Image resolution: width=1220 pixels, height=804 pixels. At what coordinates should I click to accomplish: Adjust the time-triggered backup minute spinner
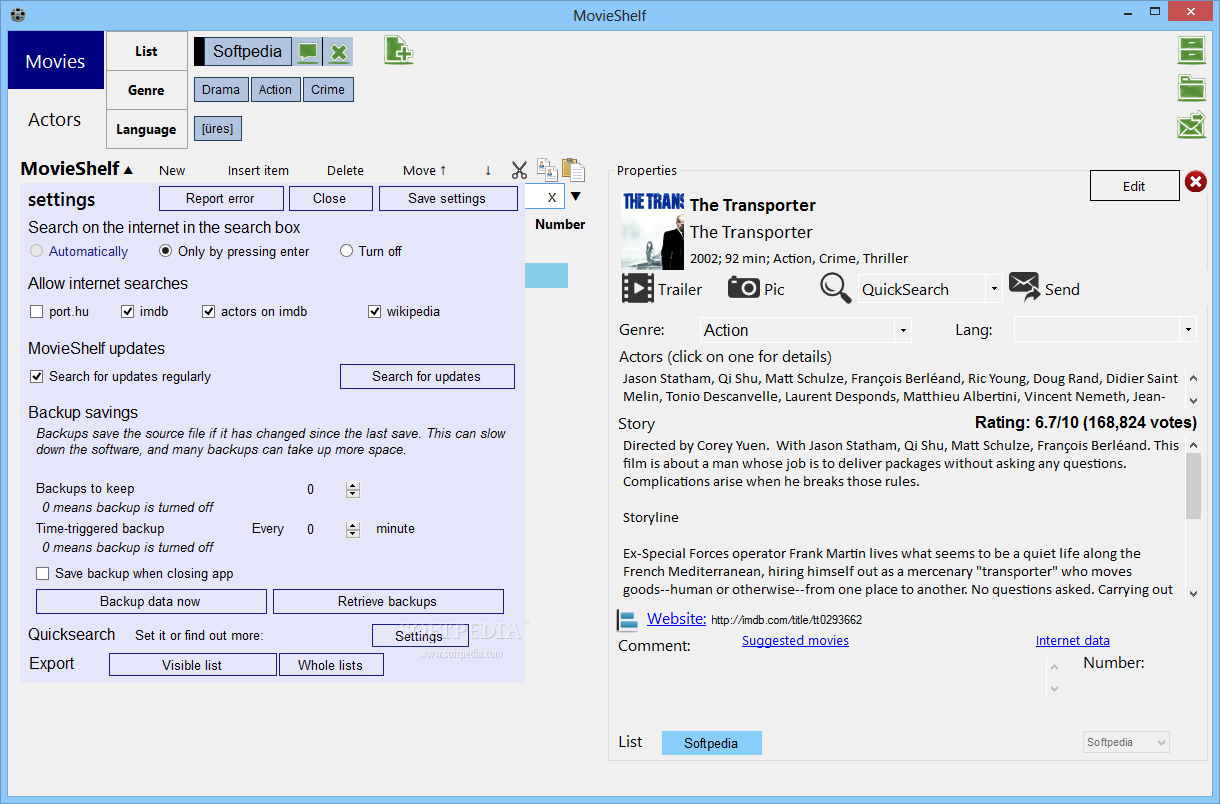pyautogui.click(x=352, y=529)
